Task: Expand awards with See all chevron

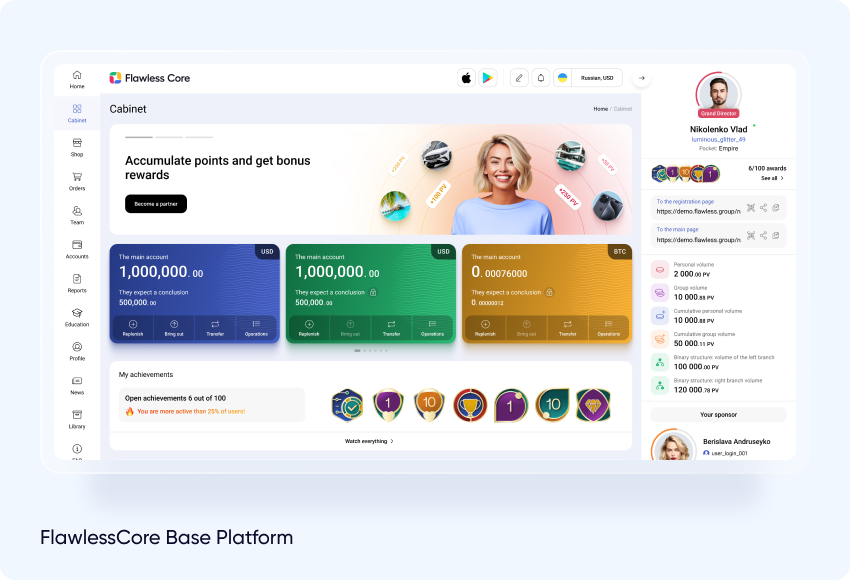Action: pos(772,178)
